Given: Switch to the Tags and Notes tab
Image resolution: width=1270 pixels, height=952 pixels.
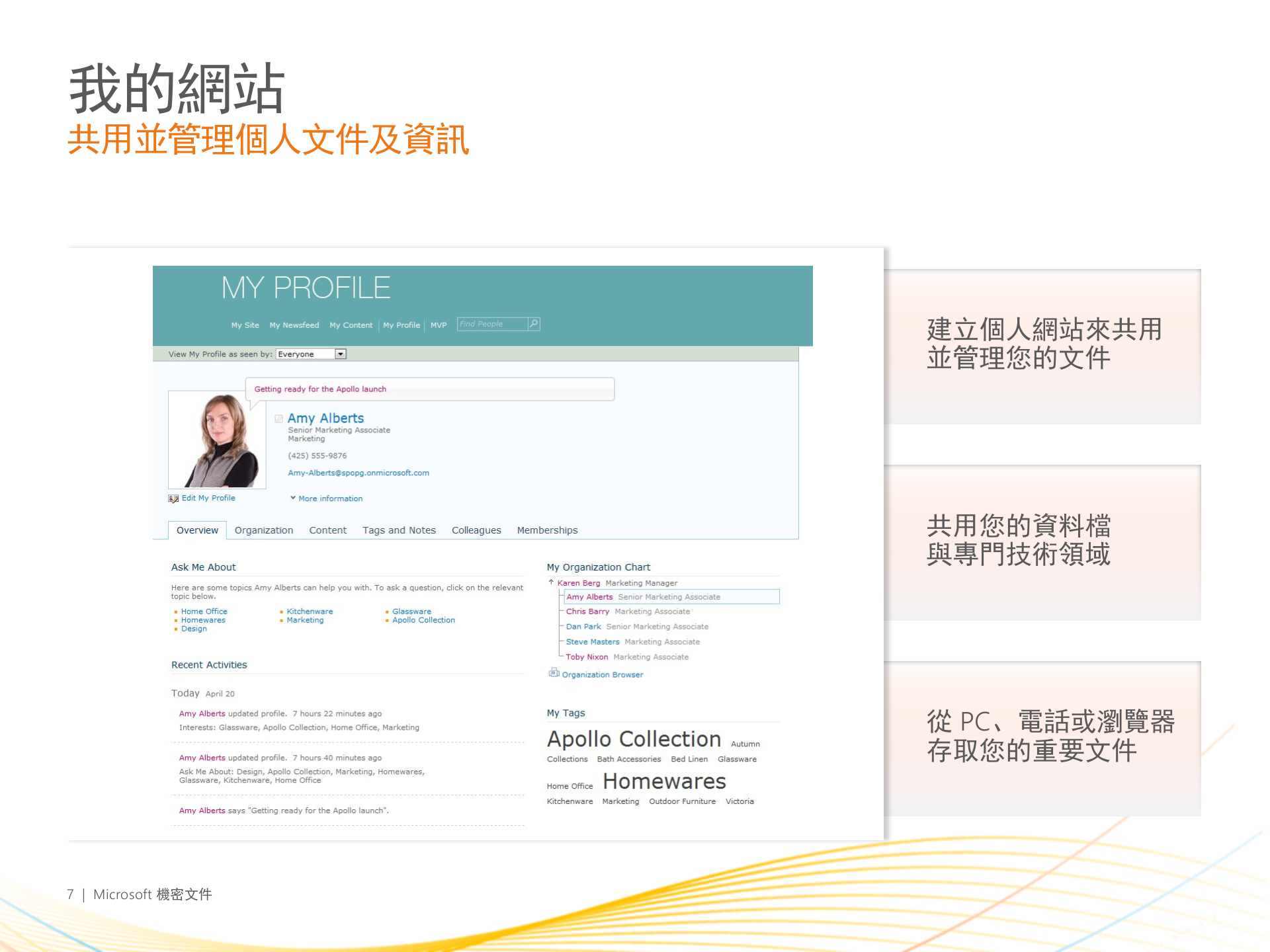Looking at the screenshot, I should 398,530.
